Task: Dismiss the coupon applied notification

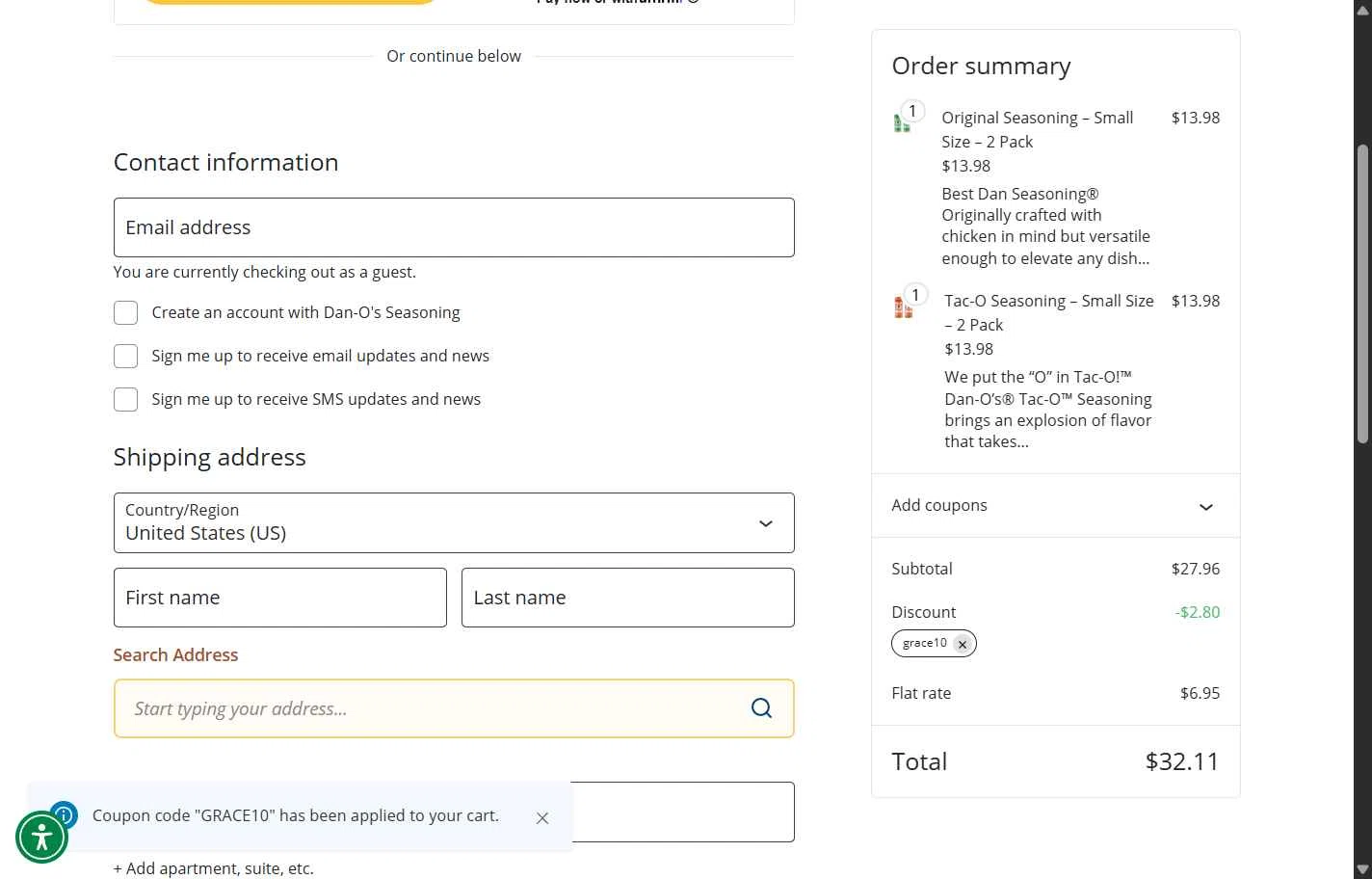Action: coord(542,817)
